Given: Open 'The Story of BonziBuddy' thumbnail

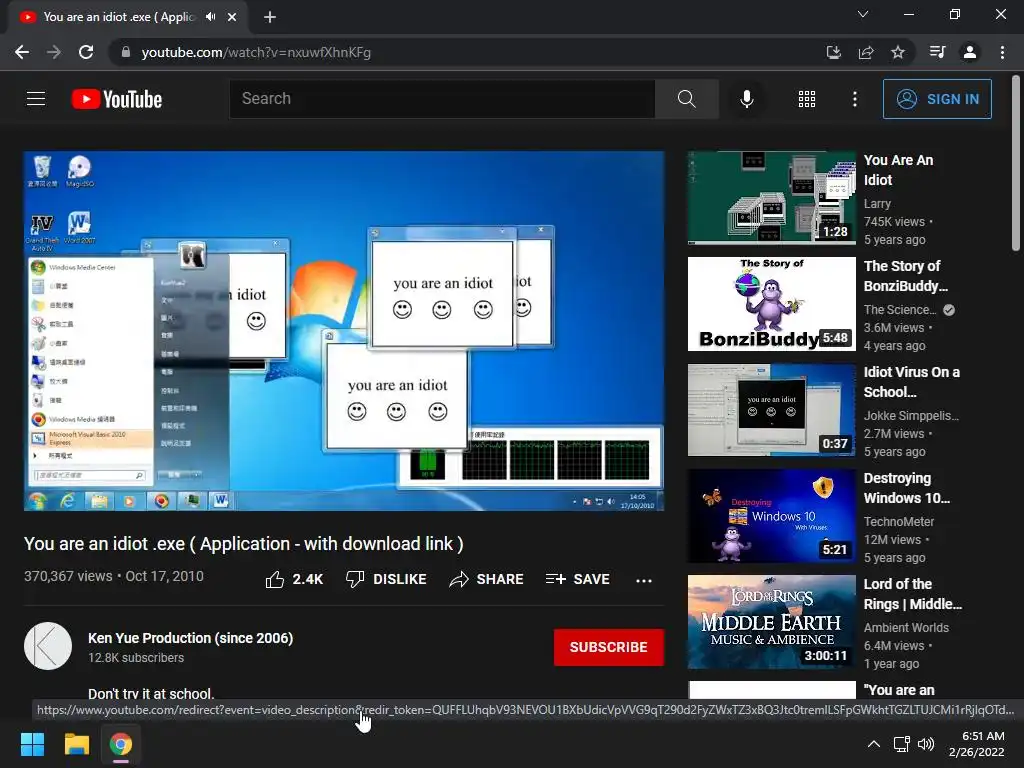Looking at the screenshot, I should tap(771, 304).
